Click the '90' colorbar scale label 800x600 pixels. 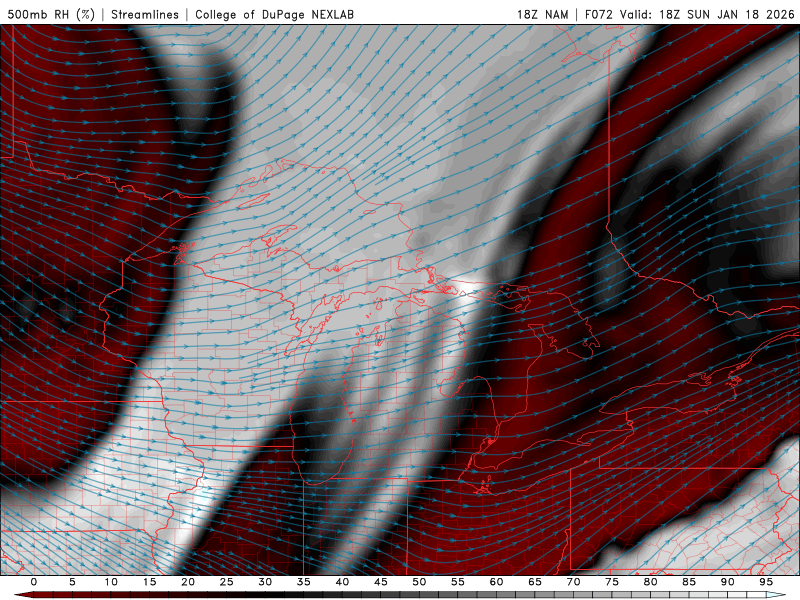click(727, 582)
